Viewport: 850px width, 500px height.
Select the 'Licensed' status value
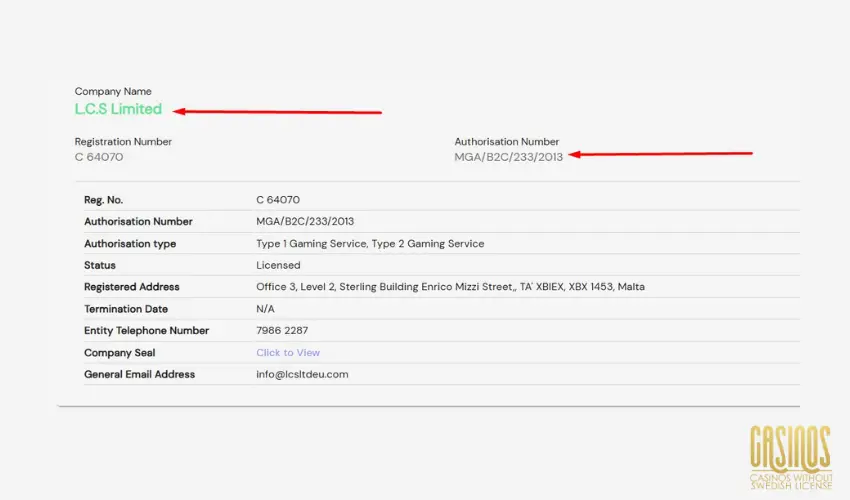(x=278, y=265)
